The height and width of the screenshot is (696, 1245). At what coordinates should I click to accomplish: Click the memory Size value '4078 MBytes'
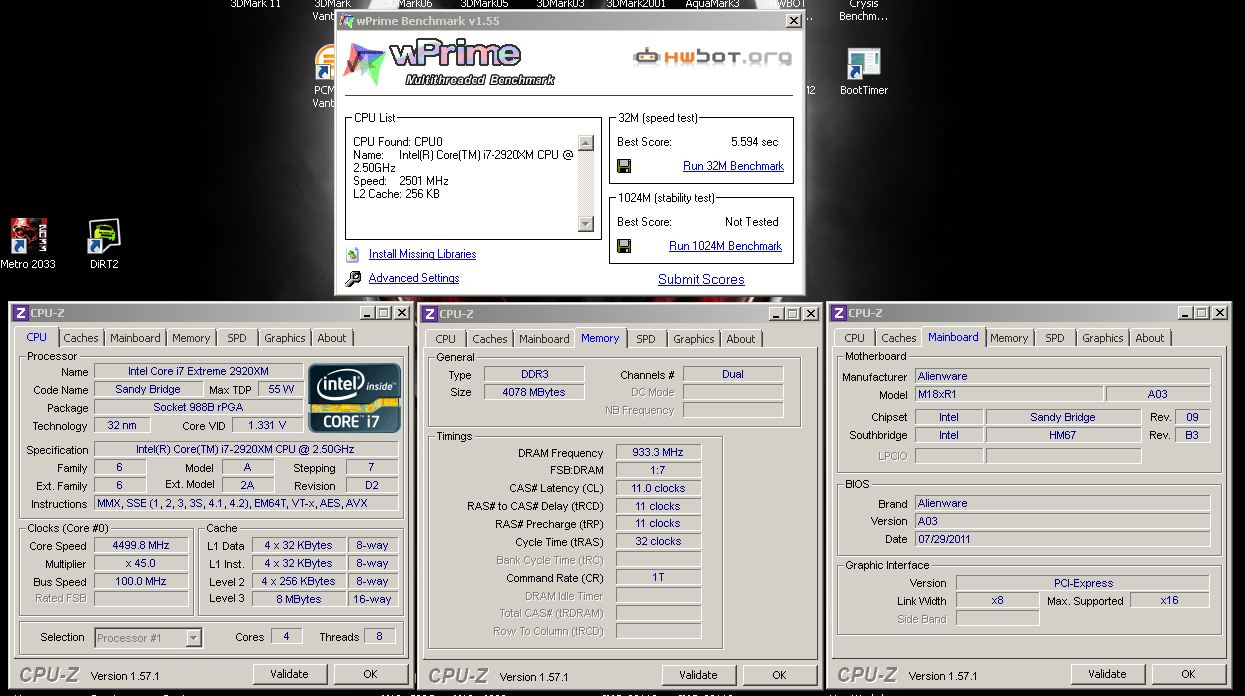pos(535,392)
